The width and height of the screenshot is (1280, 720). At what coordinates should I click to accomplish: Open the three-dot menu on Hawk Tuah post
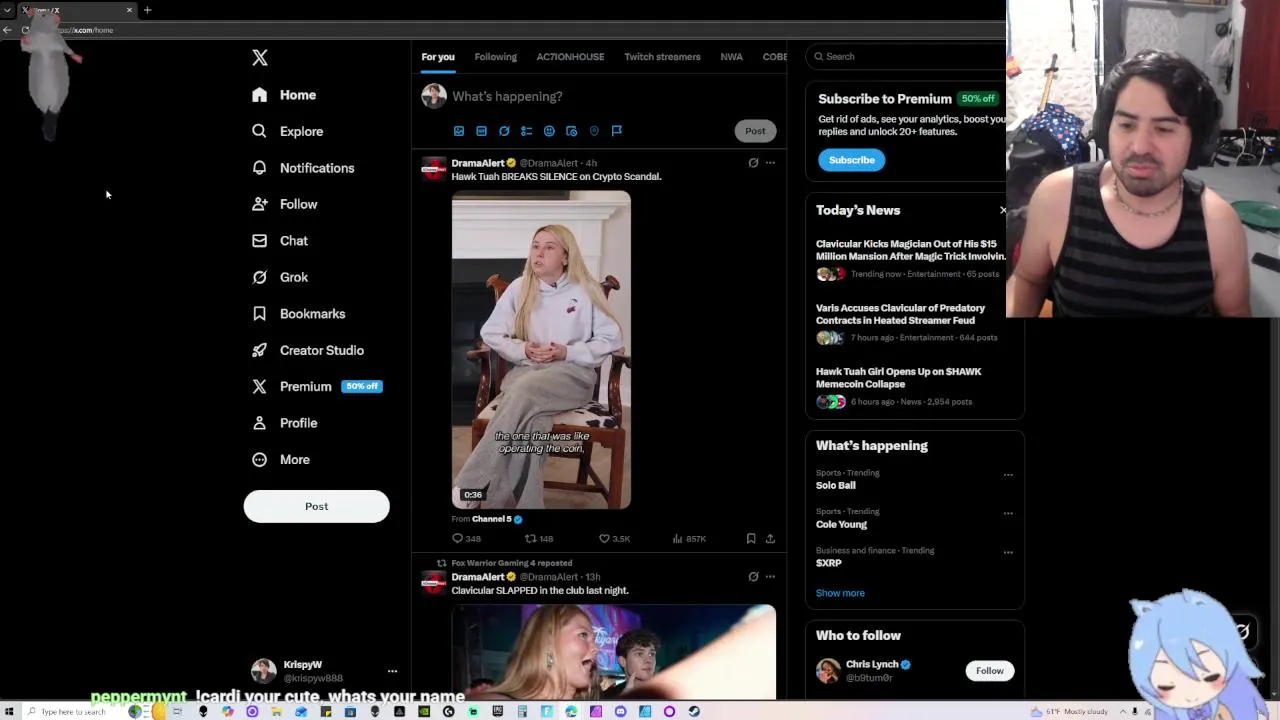point(770,163)
